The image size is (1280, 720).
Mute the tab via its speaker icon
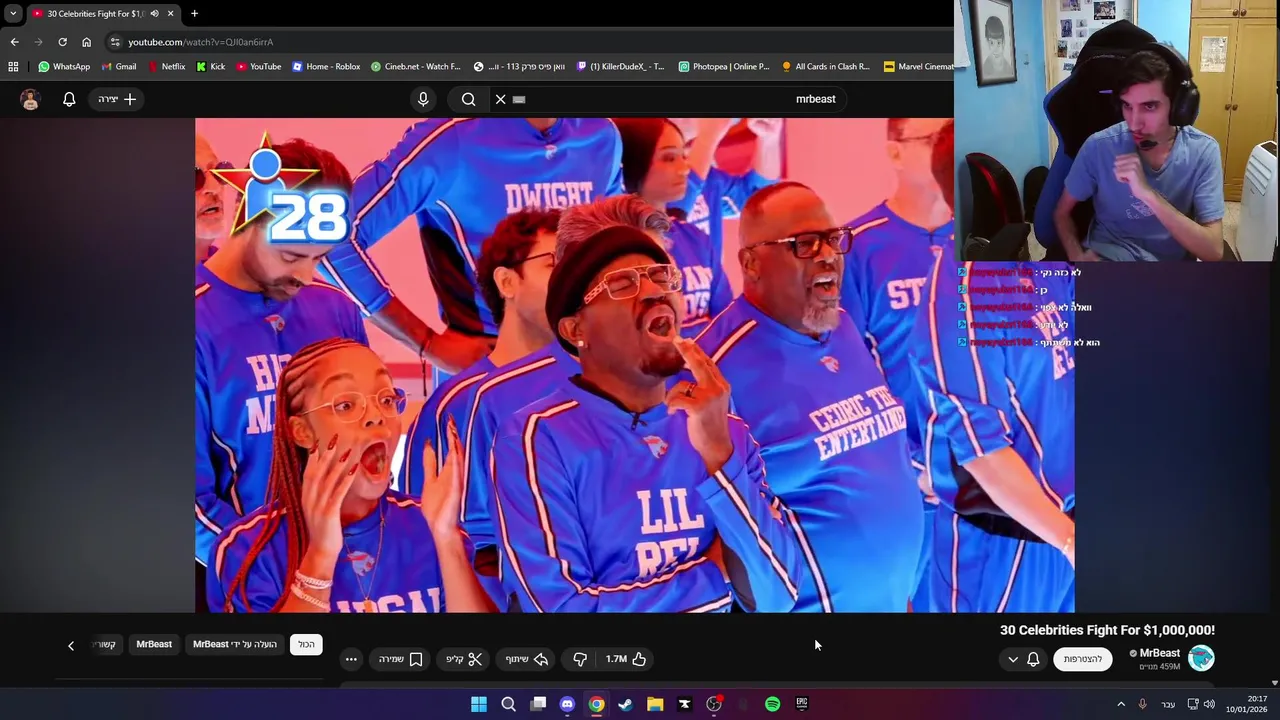(154, 13)
